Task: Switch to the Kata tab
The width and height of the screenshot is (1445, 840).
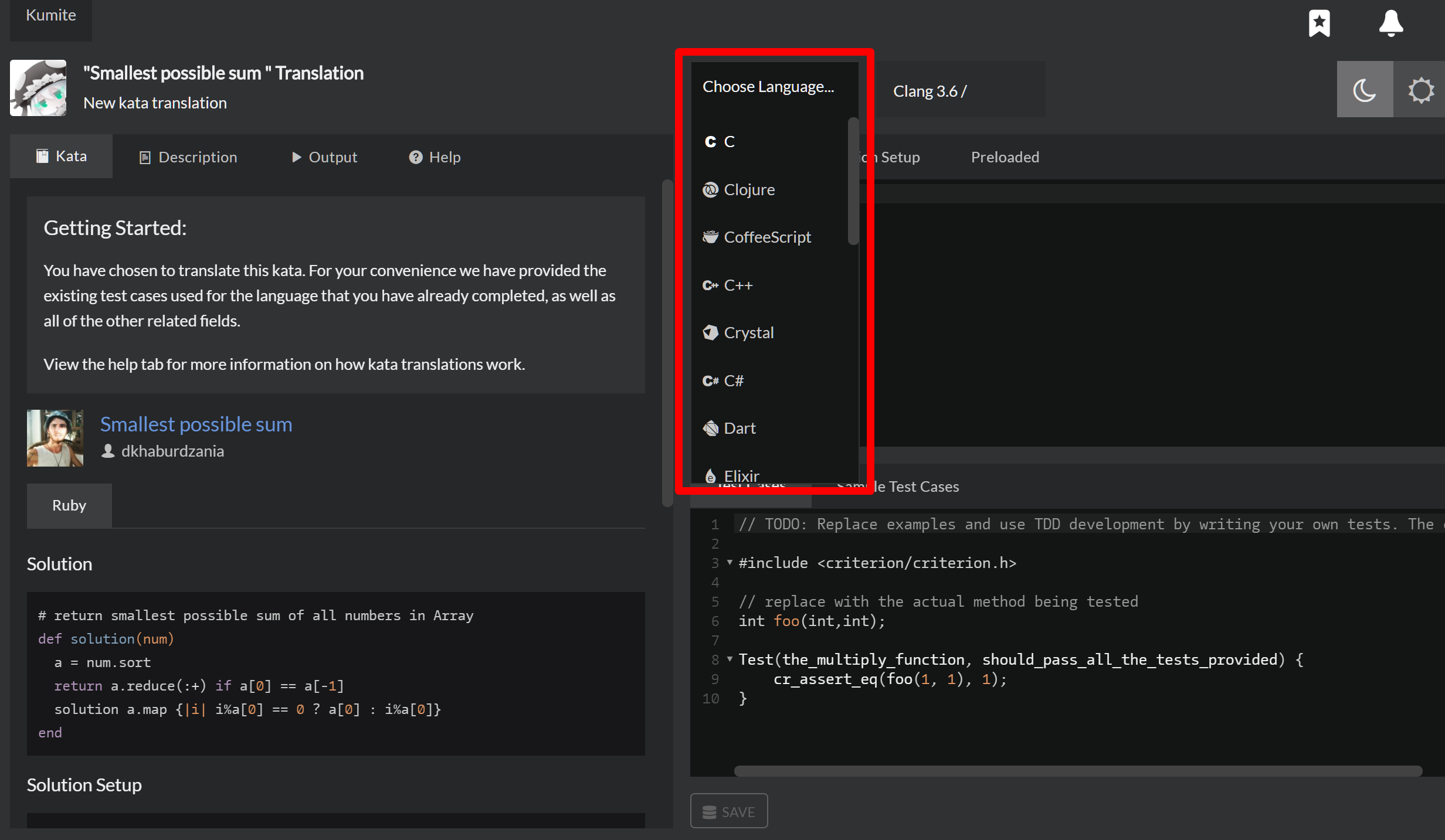Action: (x=62, y=156)
